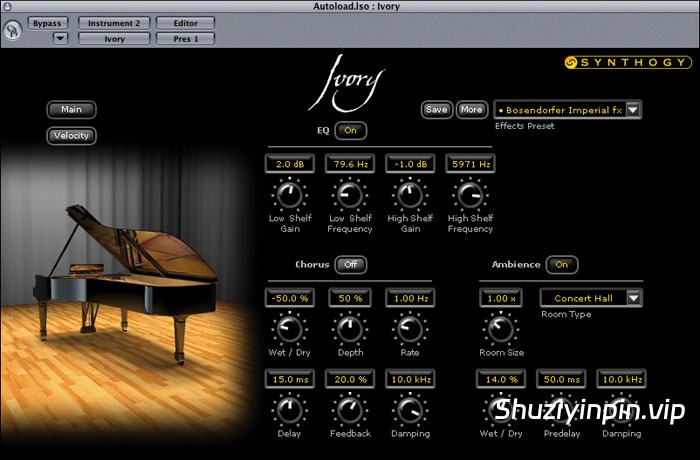Click the close button in the title bar

pos(6,6)
